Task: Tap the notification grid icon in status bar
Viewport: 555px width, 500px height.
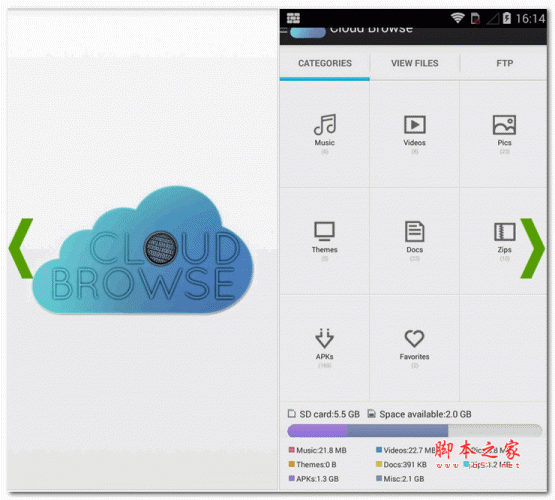Action: pos(293,18)
